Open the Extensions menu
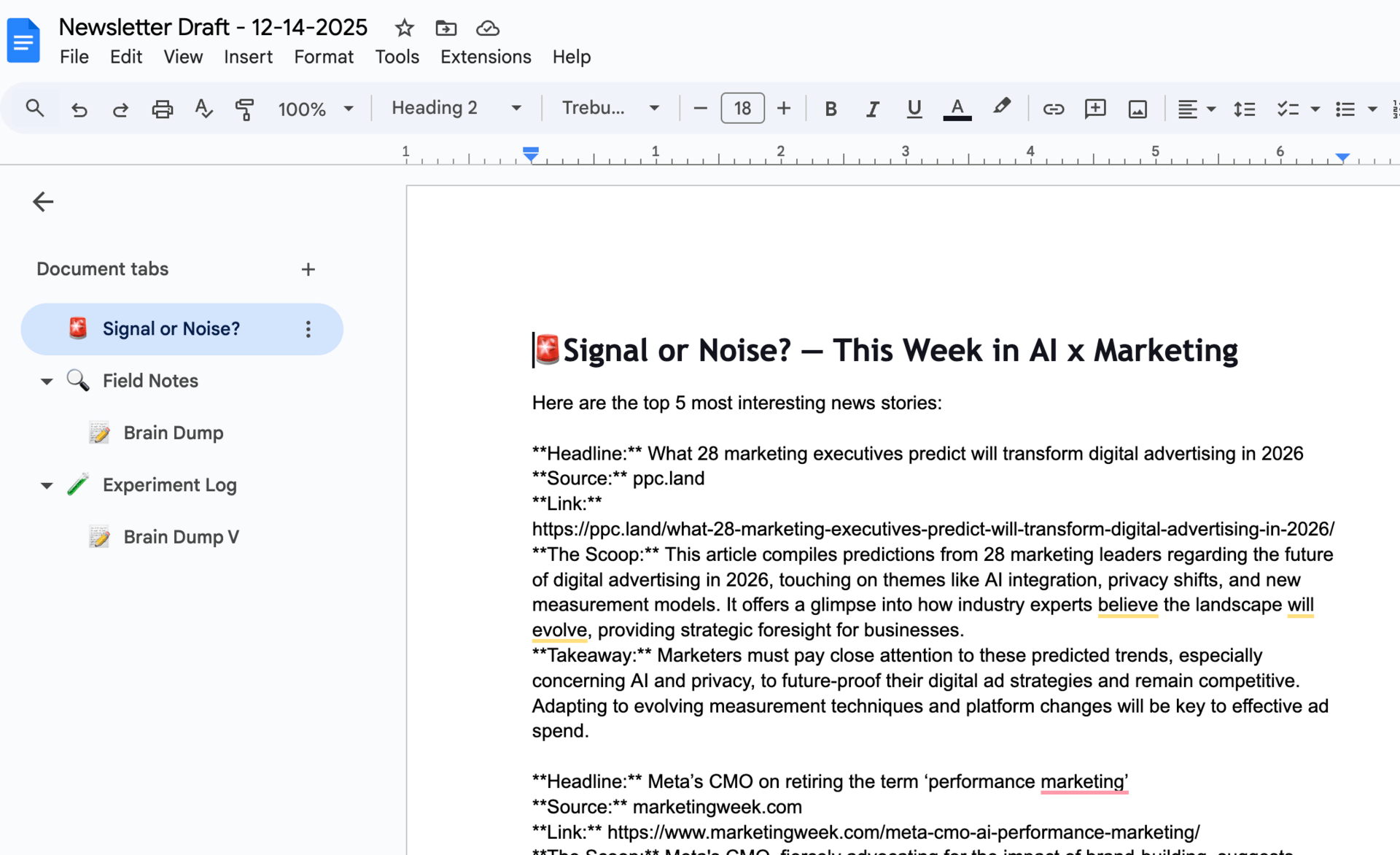Image resolution: width=1400 pixels, height=855 pixels. pos(486,57)
